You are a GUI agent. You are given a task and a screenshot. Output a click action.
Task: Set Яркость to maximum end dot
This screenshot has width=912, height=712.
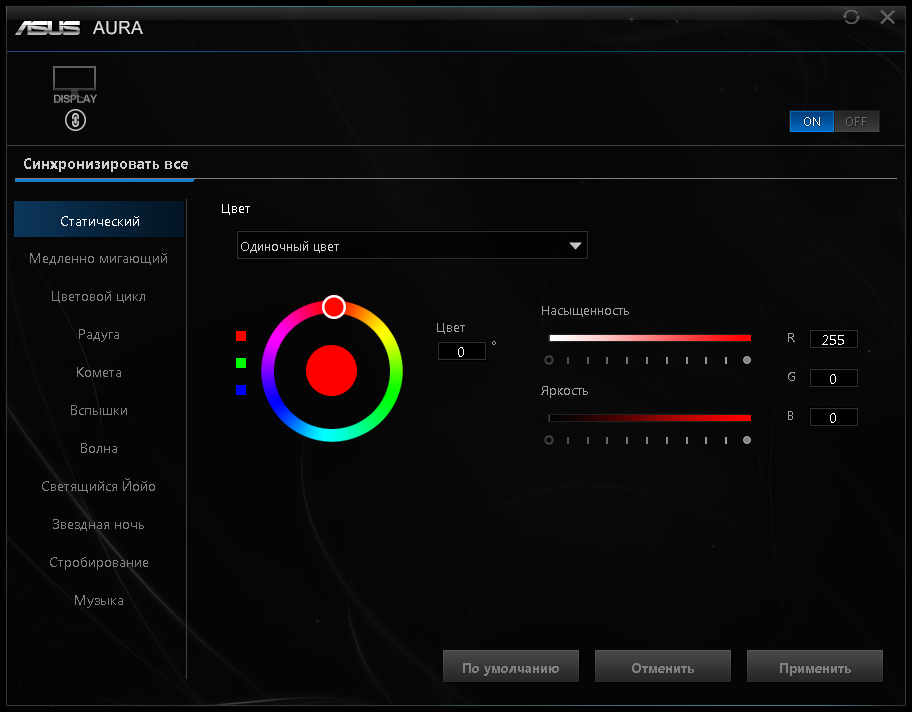pyautogui.click(x=747, y=440)
